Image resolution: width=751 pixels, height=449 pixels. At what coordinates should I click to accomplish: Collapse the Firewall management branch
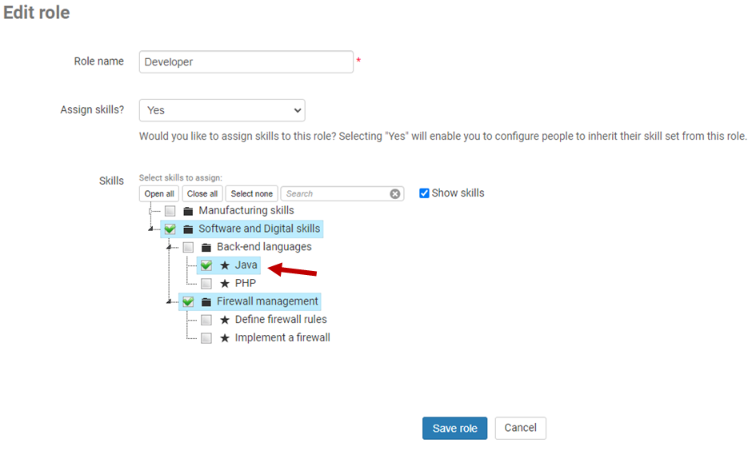point(171,301)
